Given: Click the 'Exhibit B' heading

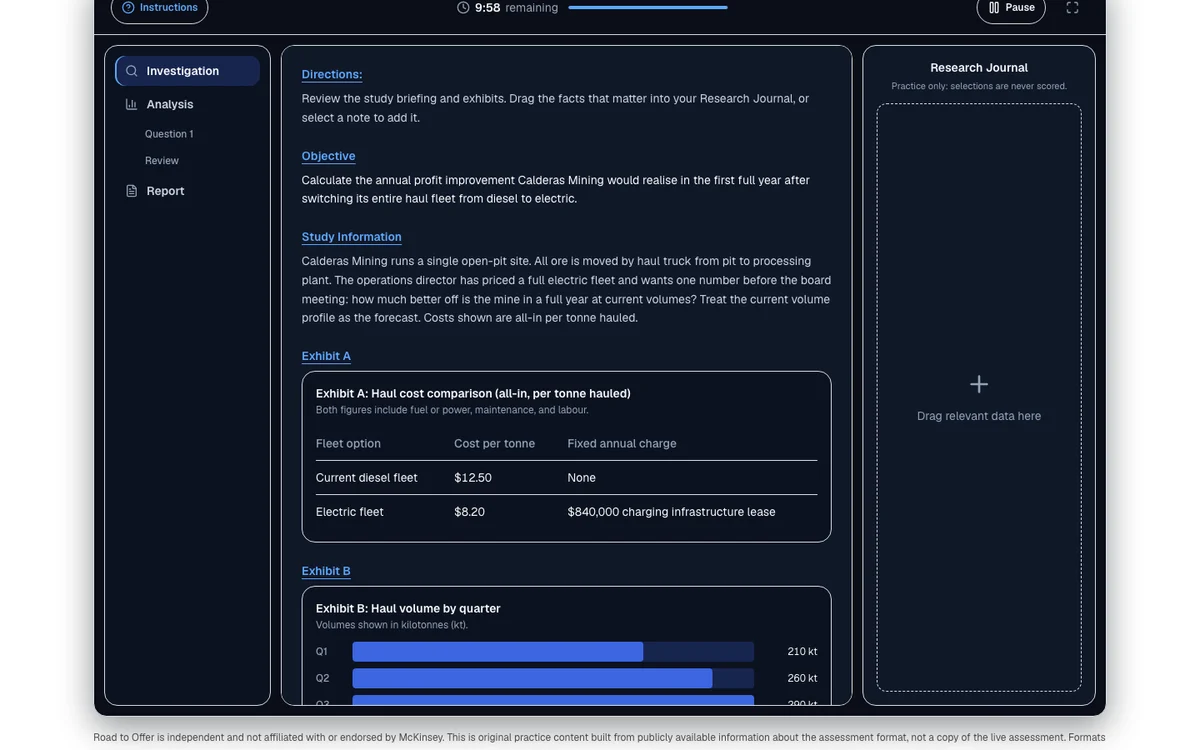Looking at the screenshot, I should click(326, 571).
